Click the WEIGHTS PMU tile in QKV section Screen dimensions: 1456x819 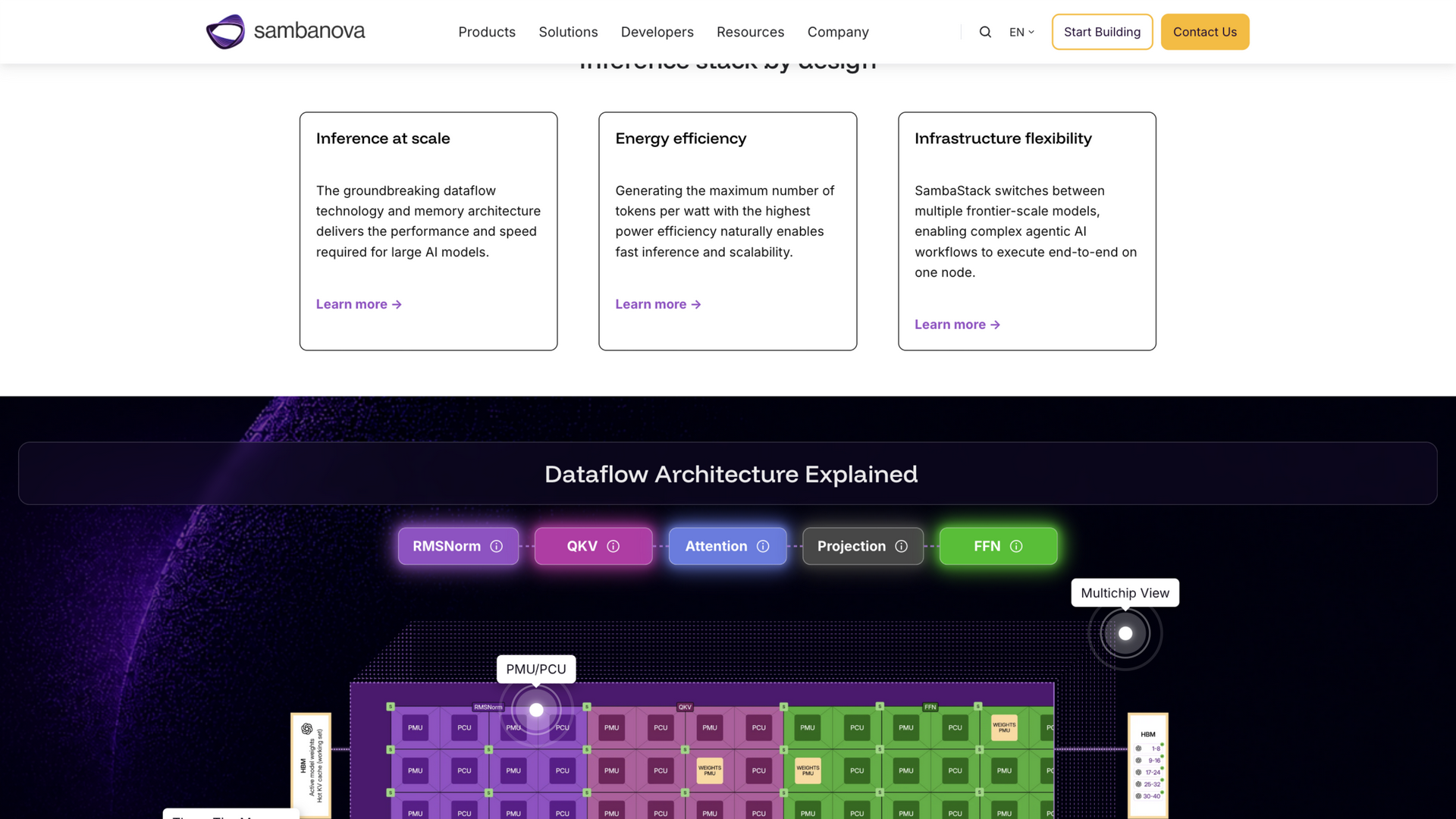click(710, 770)
